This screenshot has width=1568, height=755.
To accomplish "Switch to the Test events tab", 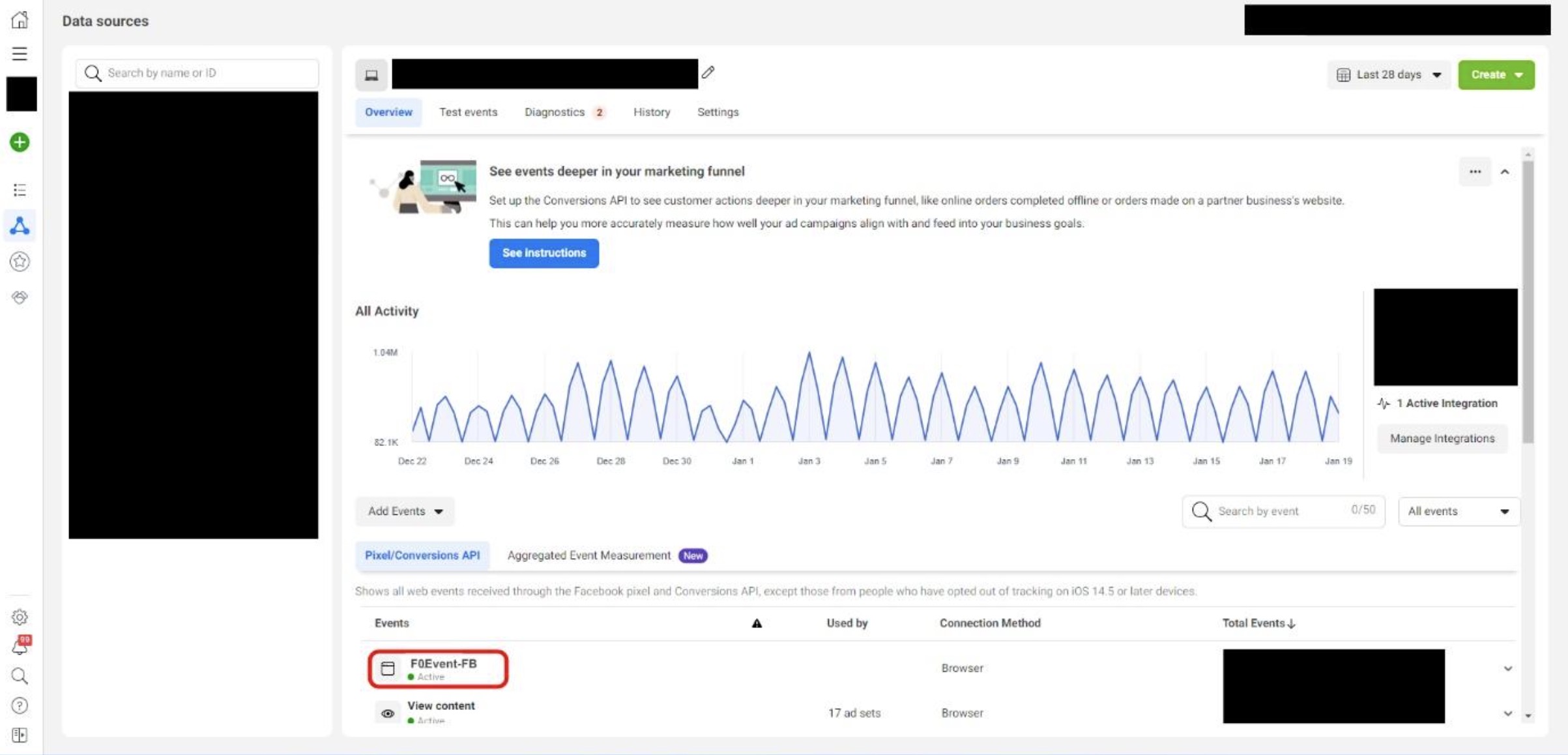I will 469,111.
